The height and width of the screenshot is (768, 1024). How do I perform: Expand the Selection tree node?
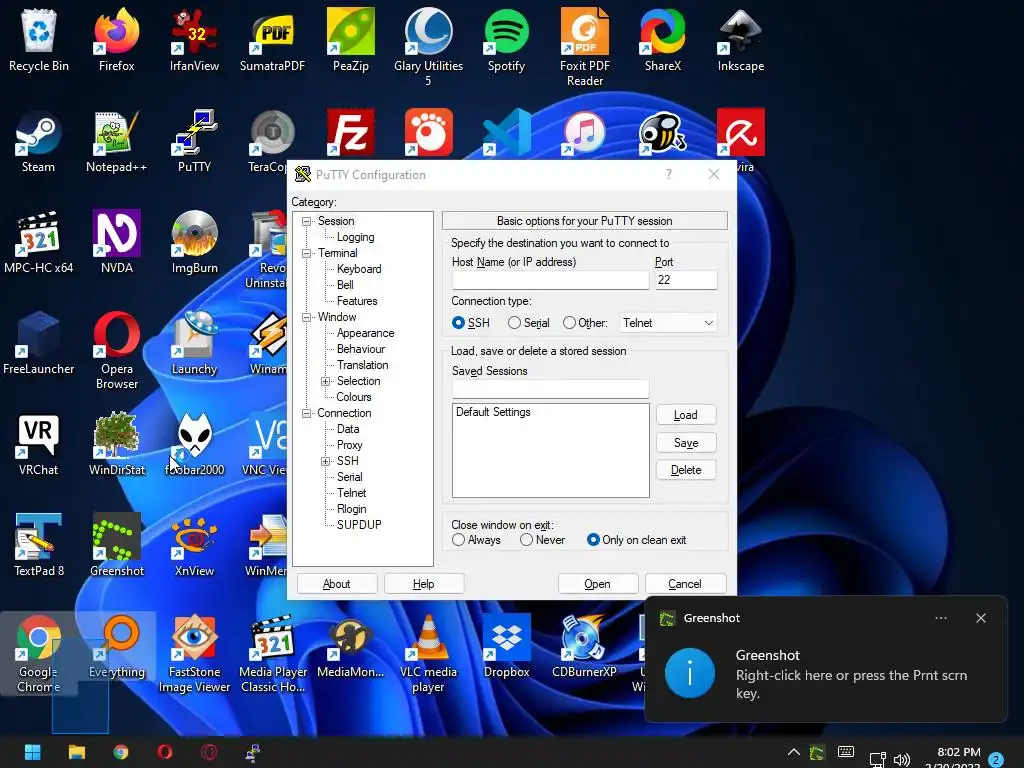tap(325, 381)
